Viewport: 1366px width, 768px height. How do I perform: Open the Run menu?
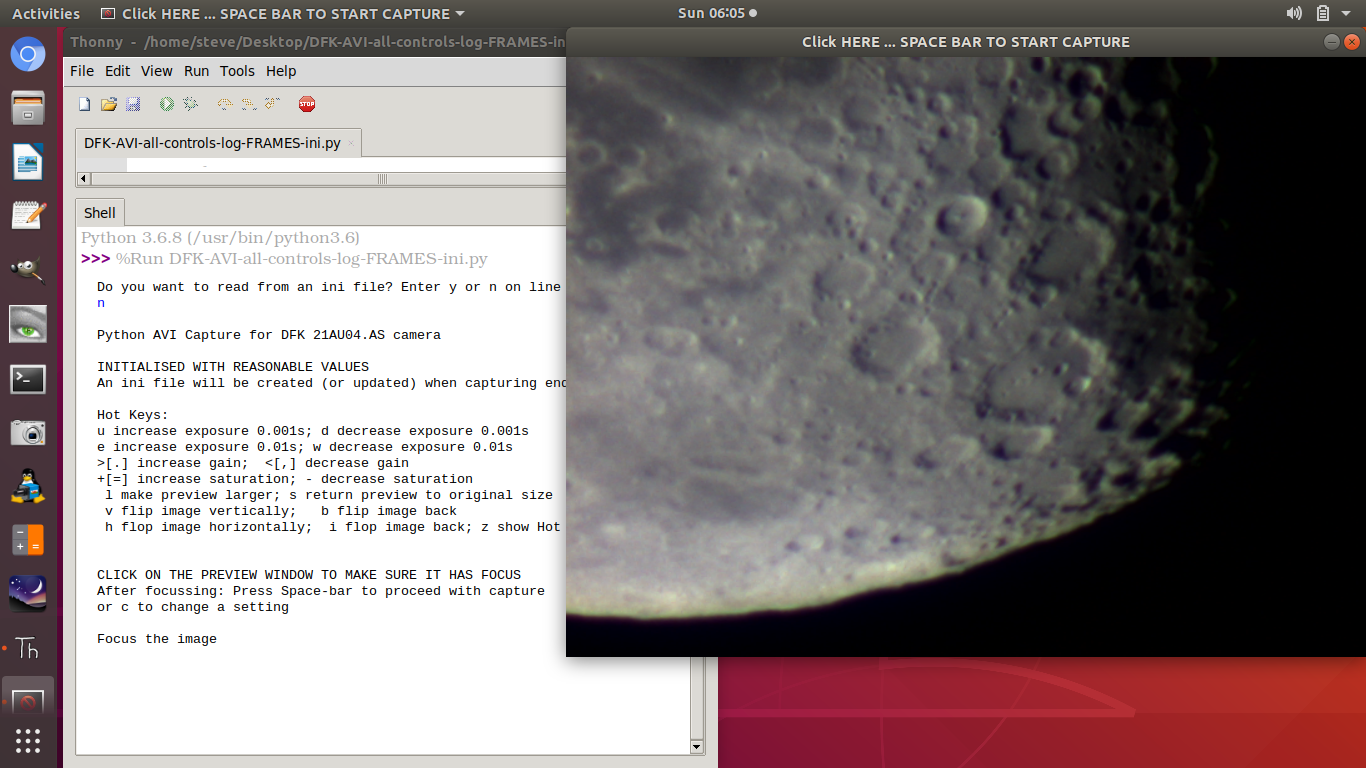[196, 71]
